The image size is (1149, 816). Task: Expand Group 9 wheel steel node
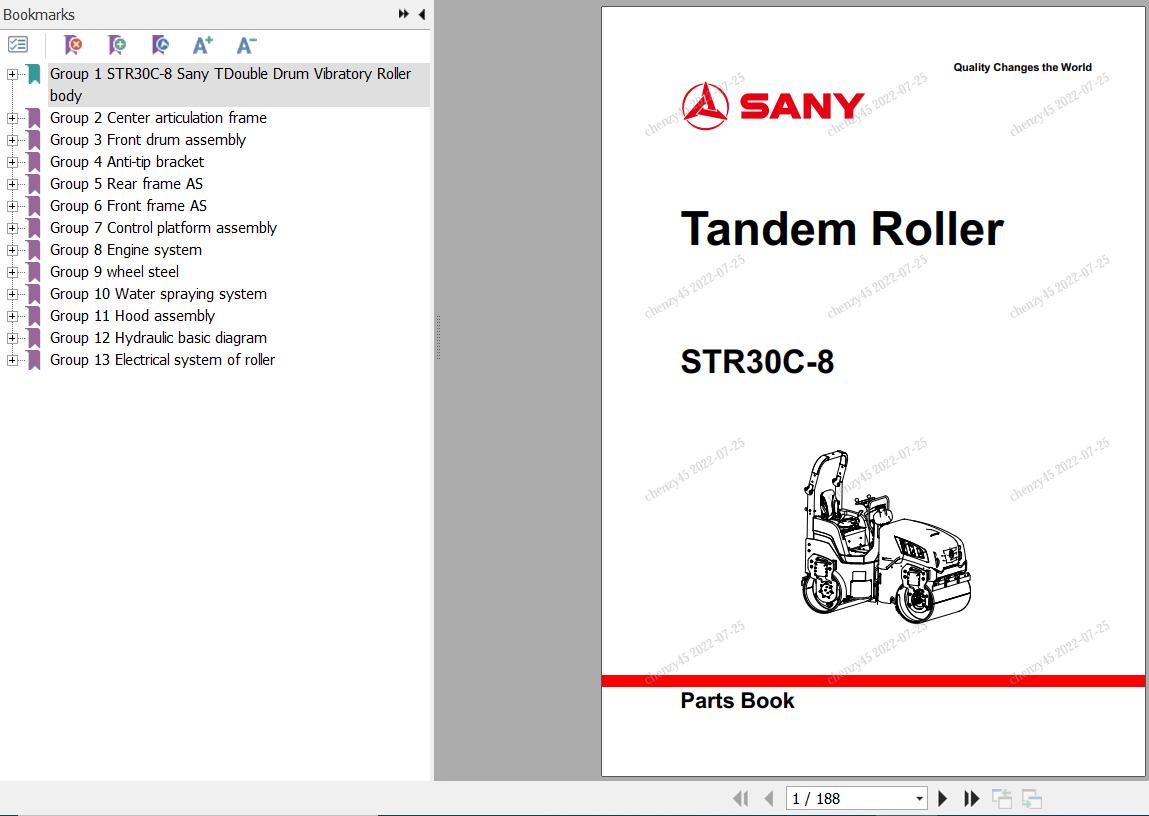(12, 272)
